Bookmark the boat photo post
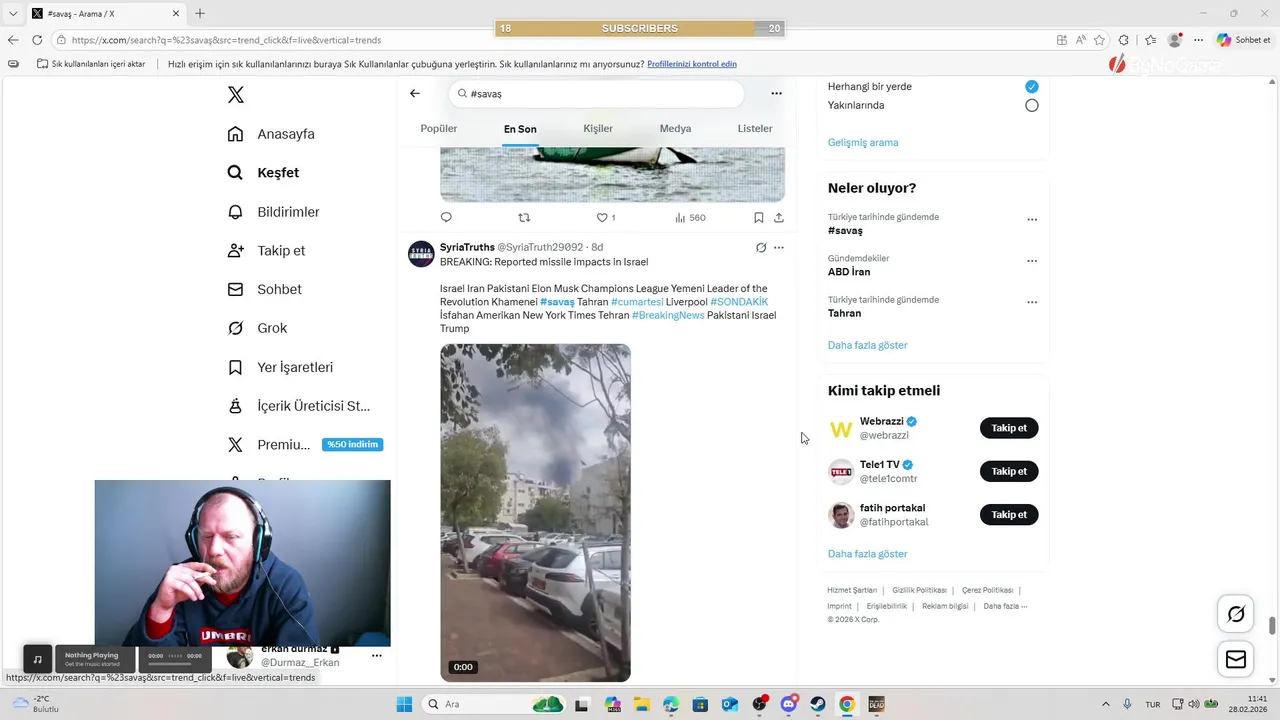 click(759, 217)
